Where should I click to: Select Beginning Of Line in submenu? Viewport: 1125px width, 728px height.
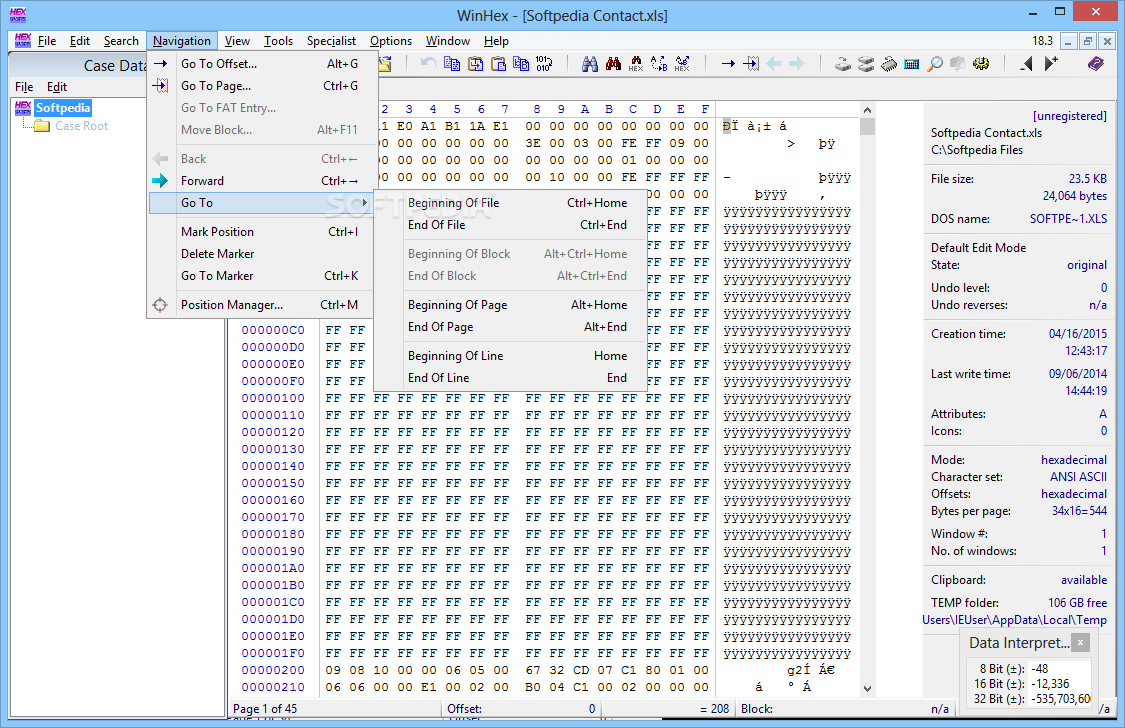(x=510, y=356)
